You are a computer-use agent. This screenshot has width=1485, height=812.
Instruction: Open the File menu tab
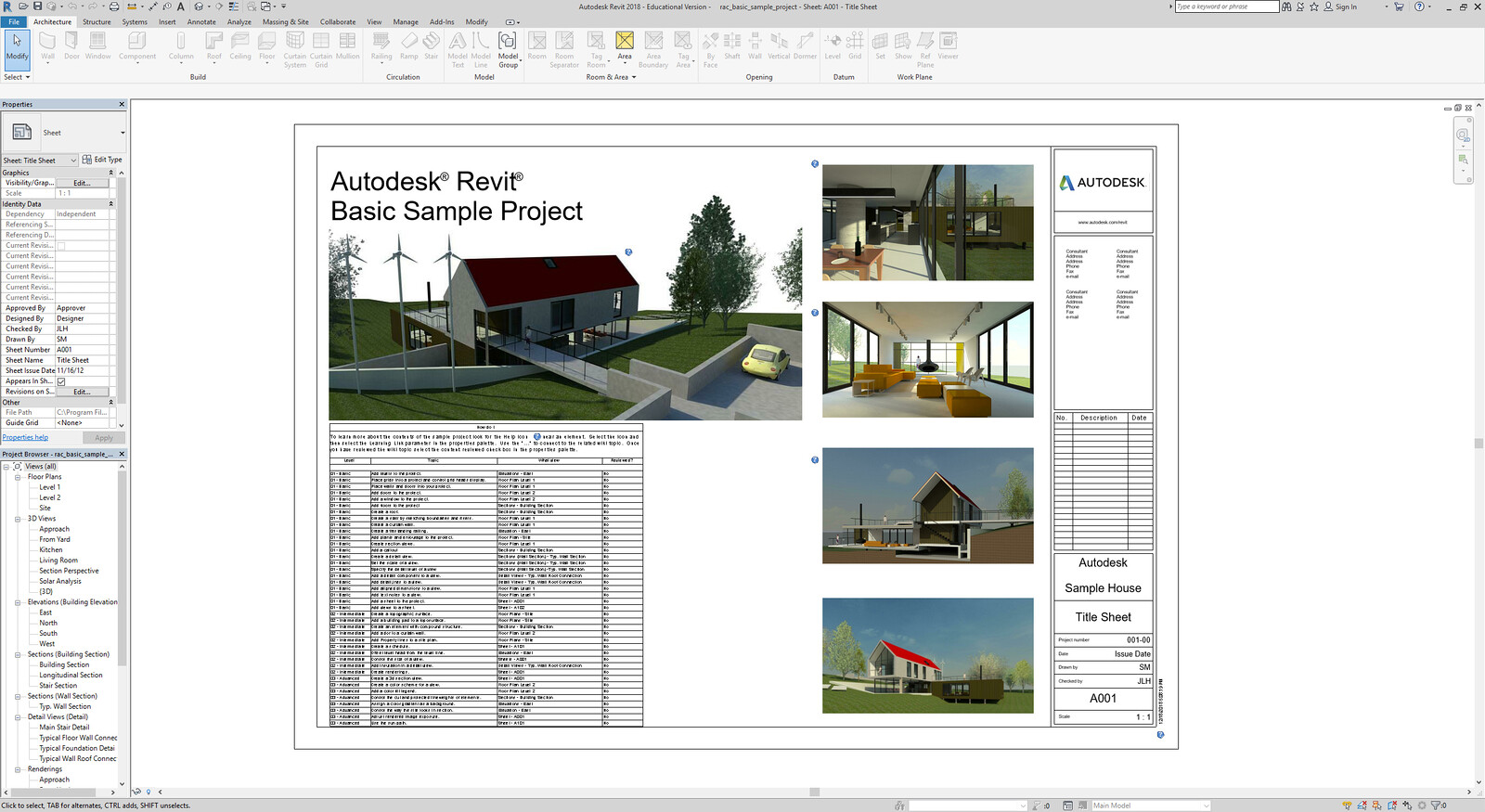14,21
